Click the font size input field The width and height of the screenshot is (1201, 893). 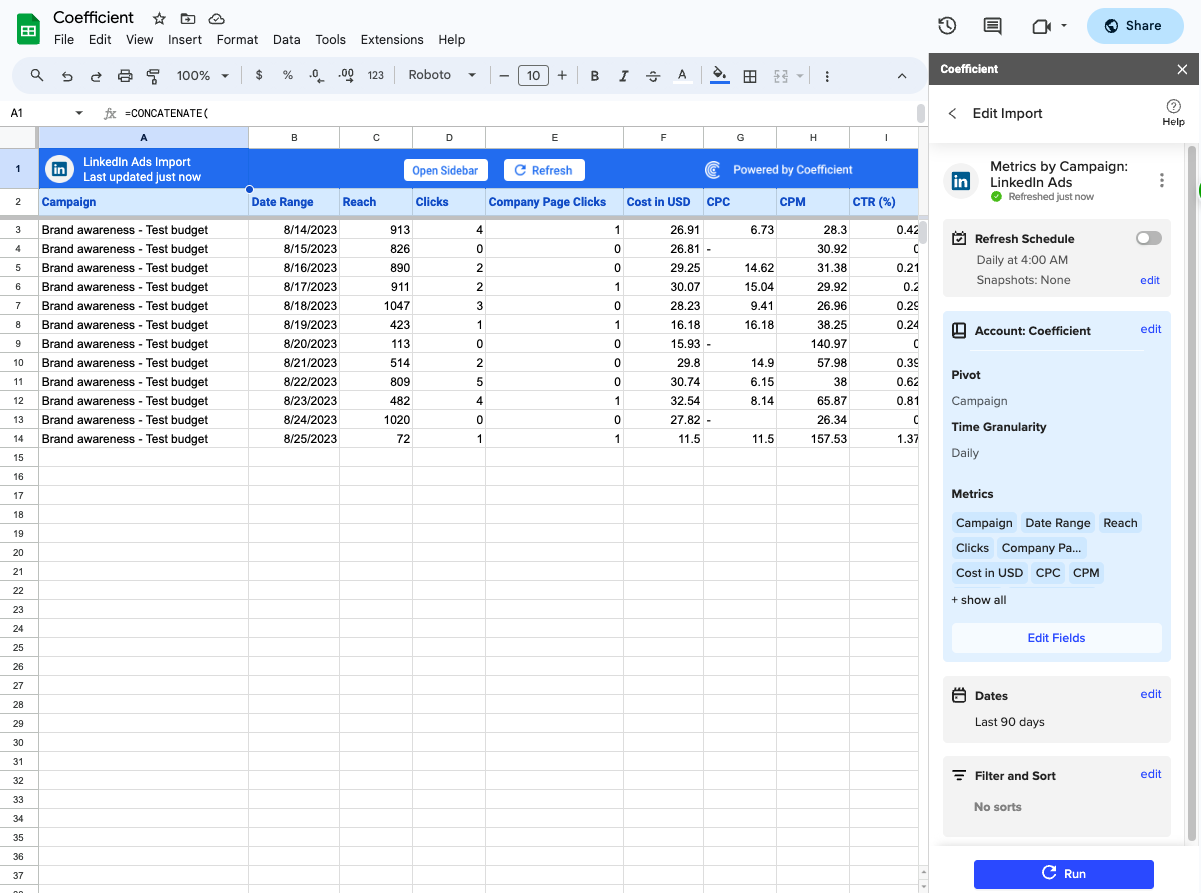pyautogui.click(x=533, y=75)
